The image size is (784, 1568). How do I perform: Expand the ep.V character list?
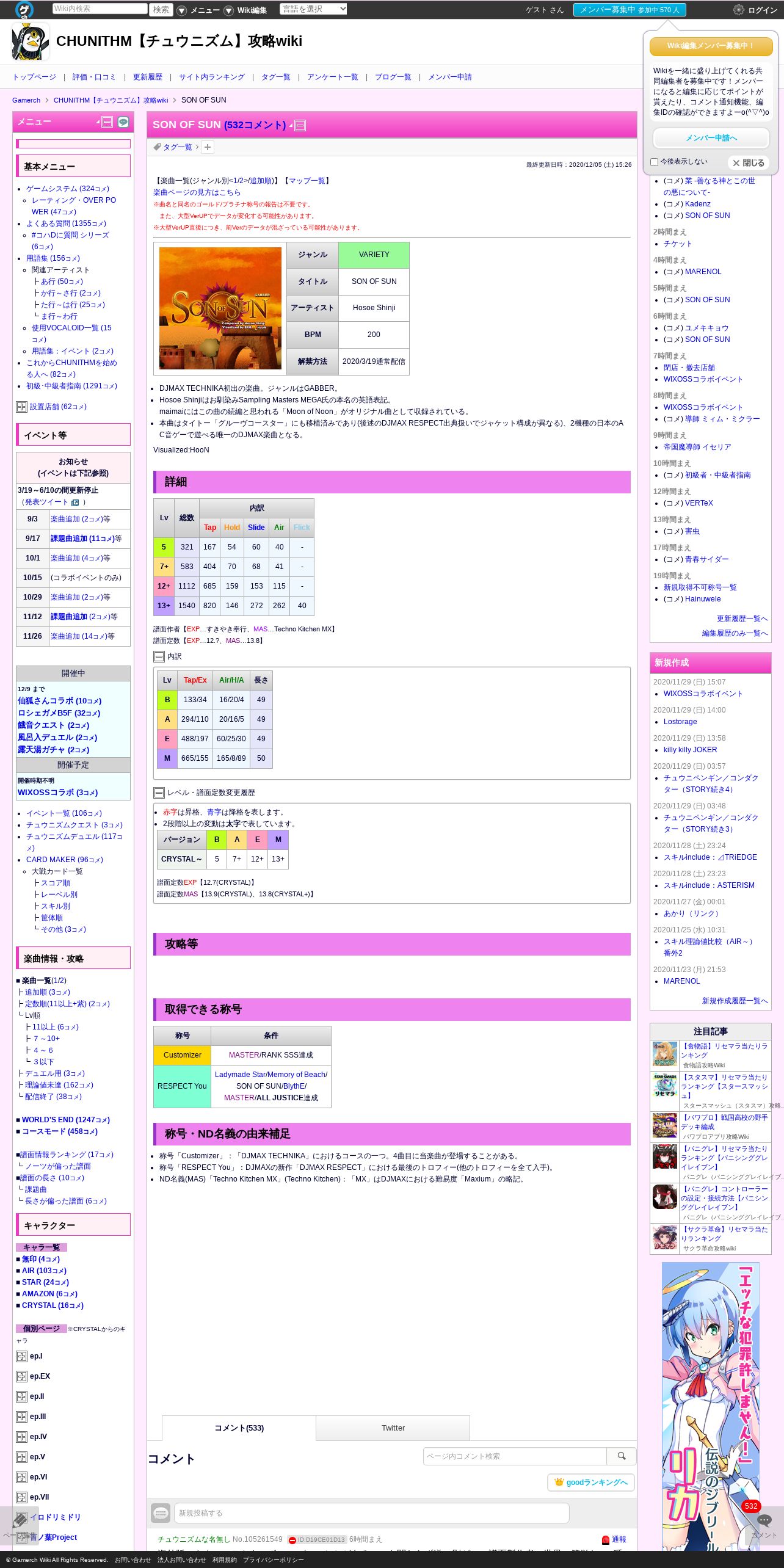click(x=21, y=1457)
